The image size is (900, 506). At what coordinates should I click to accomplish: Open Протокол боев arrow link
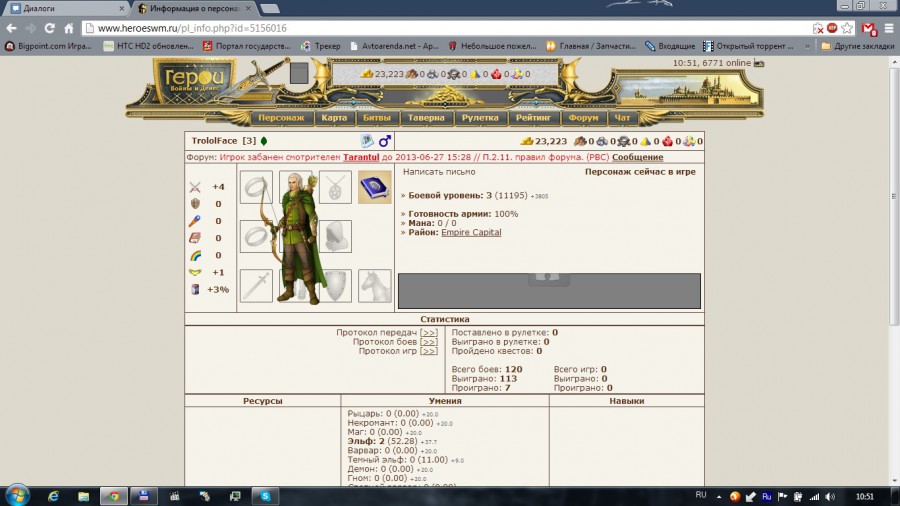pyautogui.click(x=428, y=342)
